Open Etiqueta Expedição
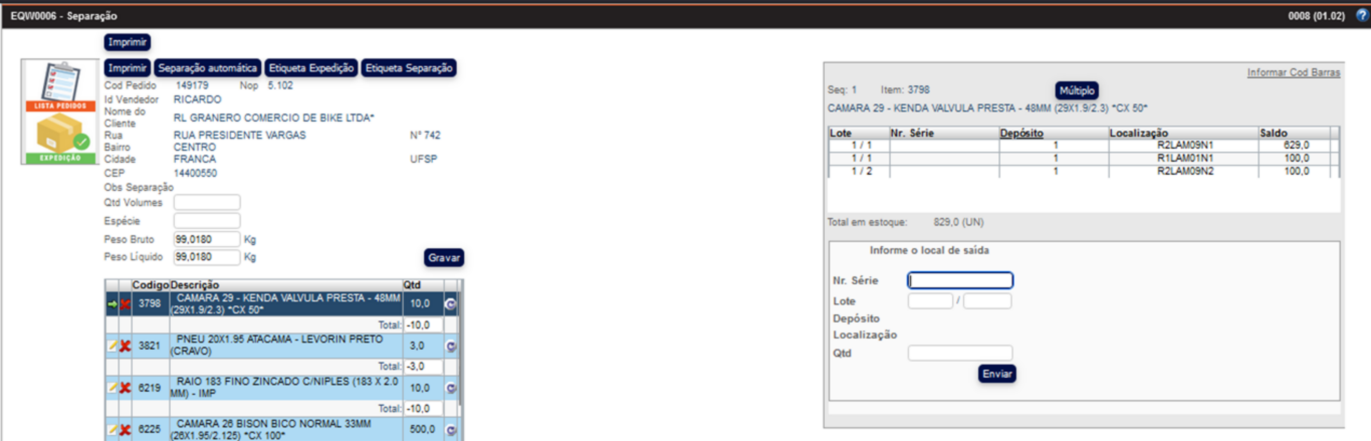This screenshot has height=441, width=1371. point(311,68)
